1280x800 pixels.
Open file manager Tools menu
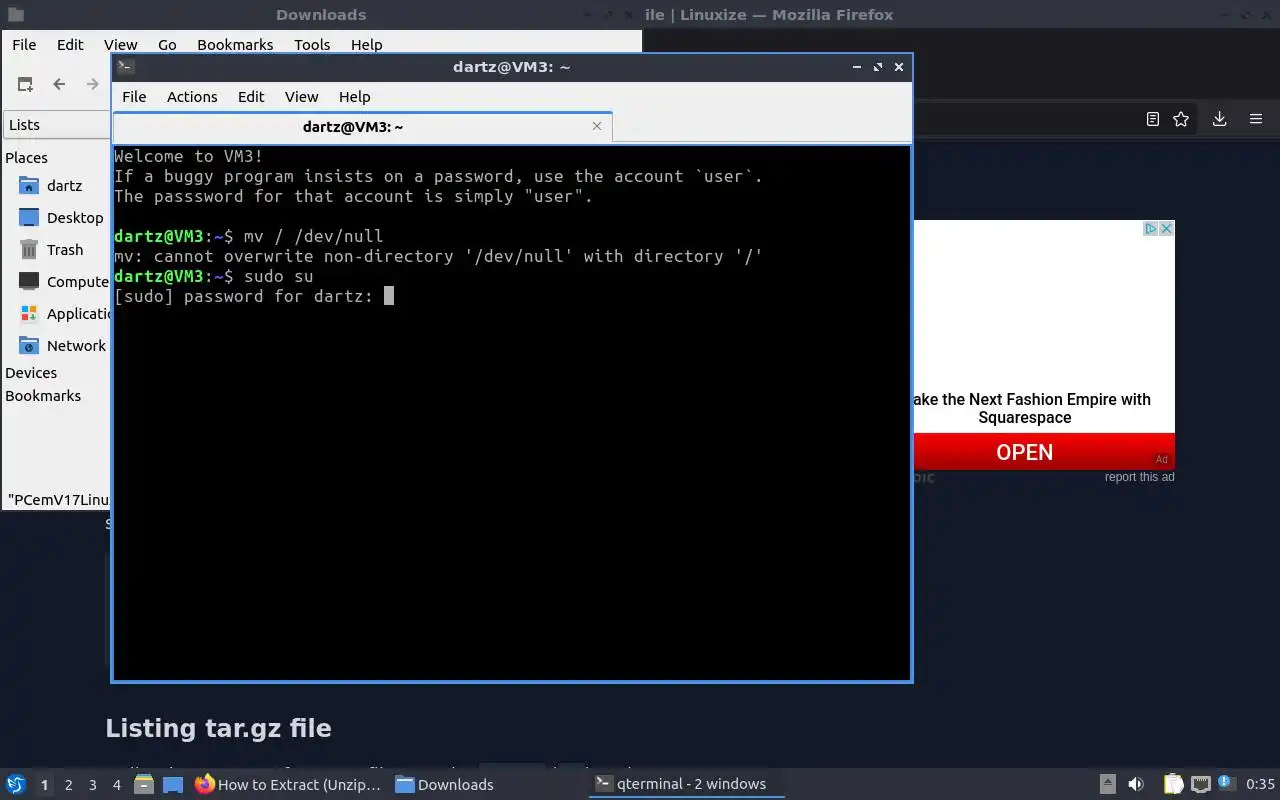(312, 44)
